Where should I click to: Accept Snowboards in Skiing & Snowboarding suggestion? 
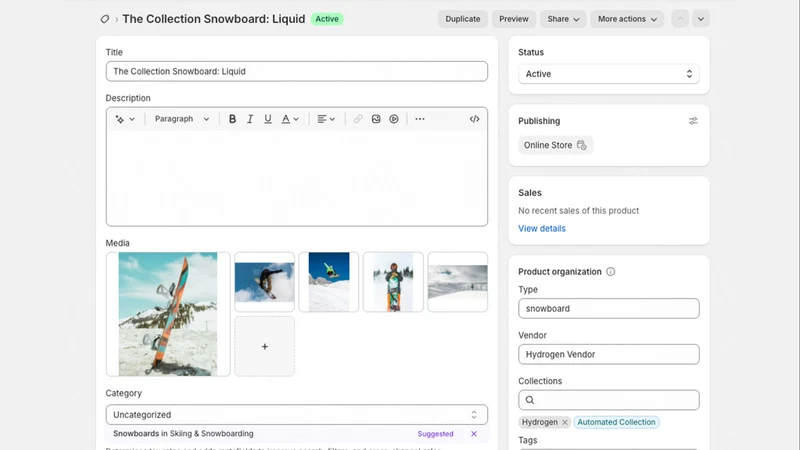click(x=183, y=434)
